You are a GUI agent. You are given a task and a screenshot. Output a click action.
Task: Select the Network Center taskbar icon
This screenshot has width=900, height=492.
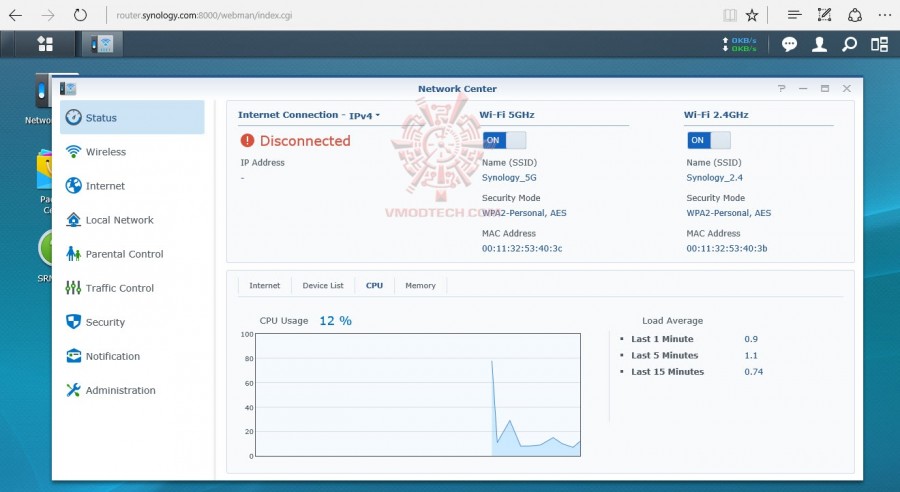pyautogui.click(x=102, y=44)
